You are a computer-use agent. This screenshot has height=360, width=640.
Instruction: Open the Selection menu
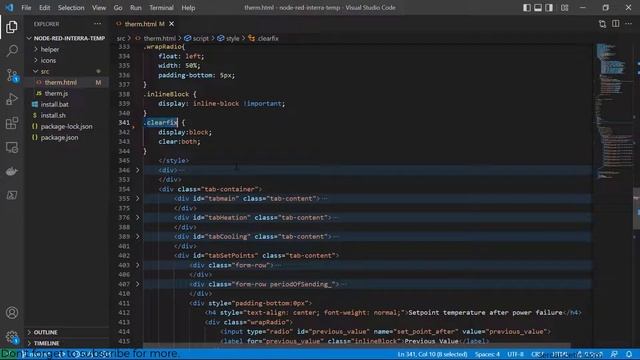coord(71,7)
